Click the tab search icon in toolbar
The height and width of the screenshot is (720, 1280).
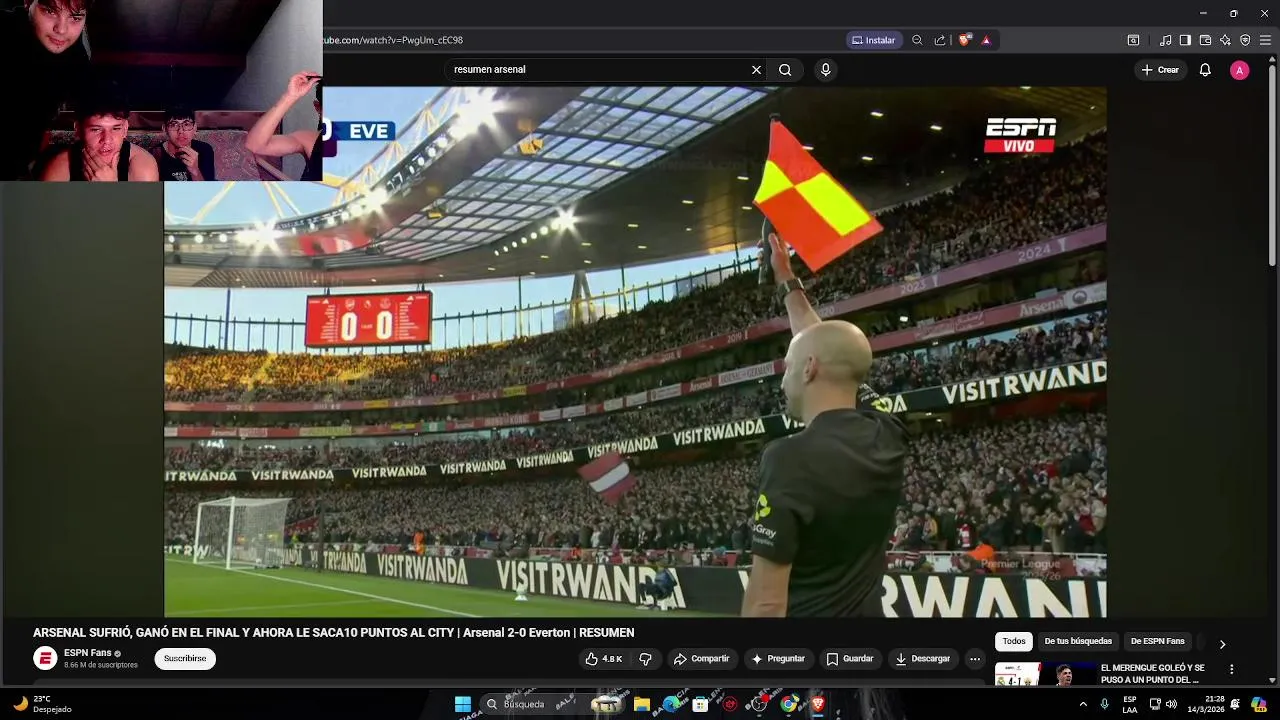pos(1133,40)
